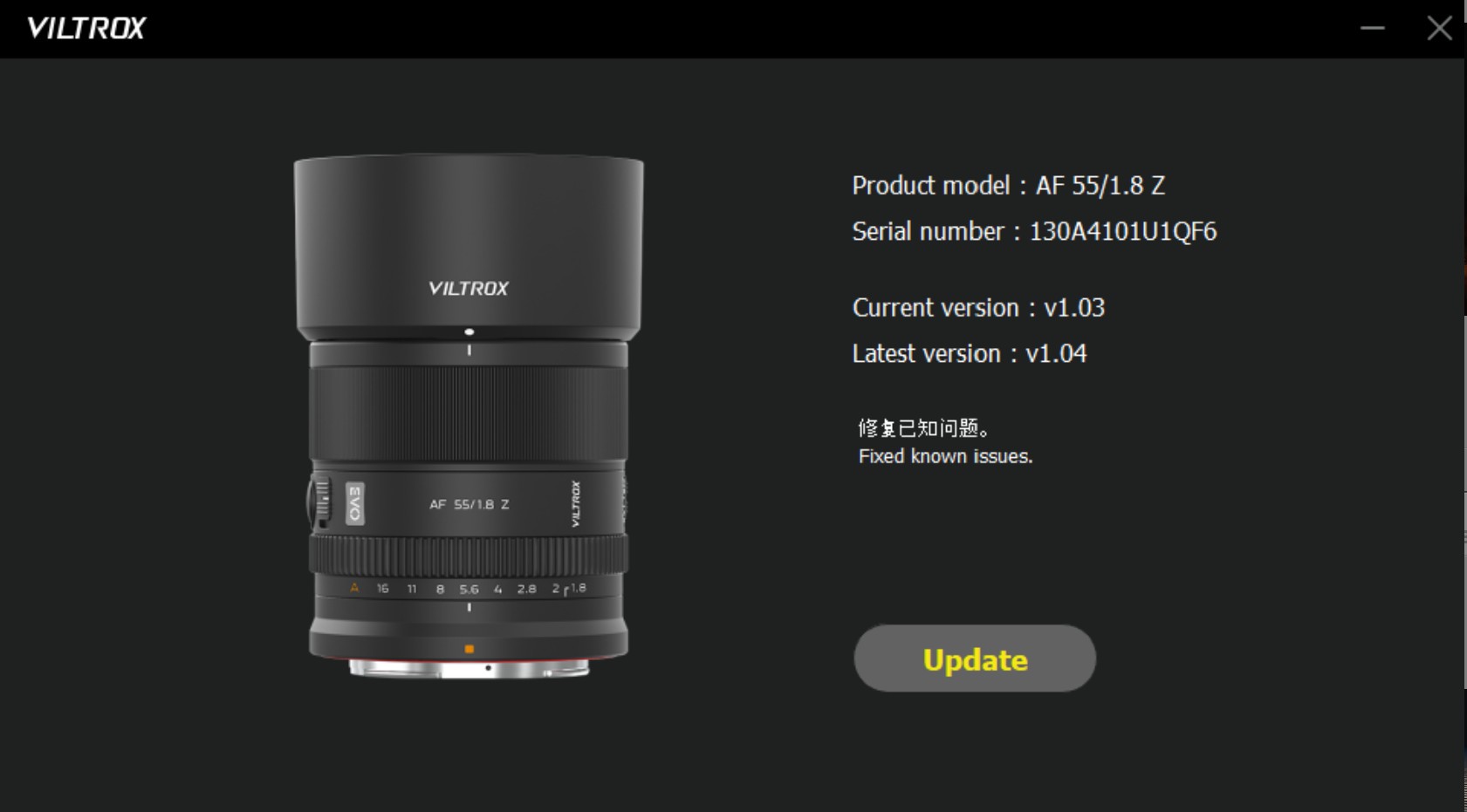Click the orange mount index dot
Viewport: 1467px width, 812px height.
click(x=469, y=649)
